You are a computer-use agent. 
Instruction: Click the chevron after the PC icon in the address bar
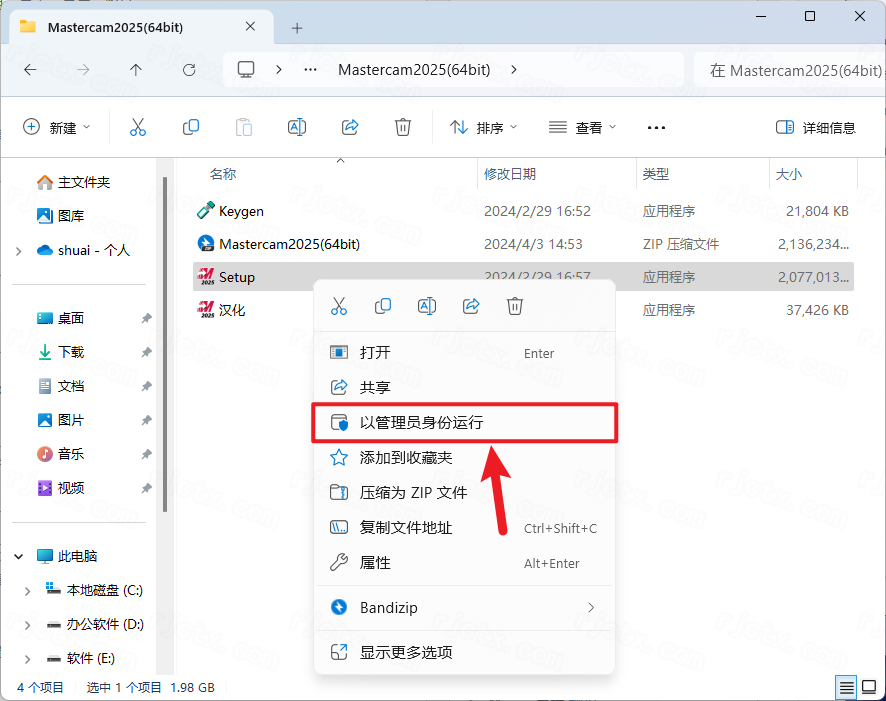pos(279,69)
